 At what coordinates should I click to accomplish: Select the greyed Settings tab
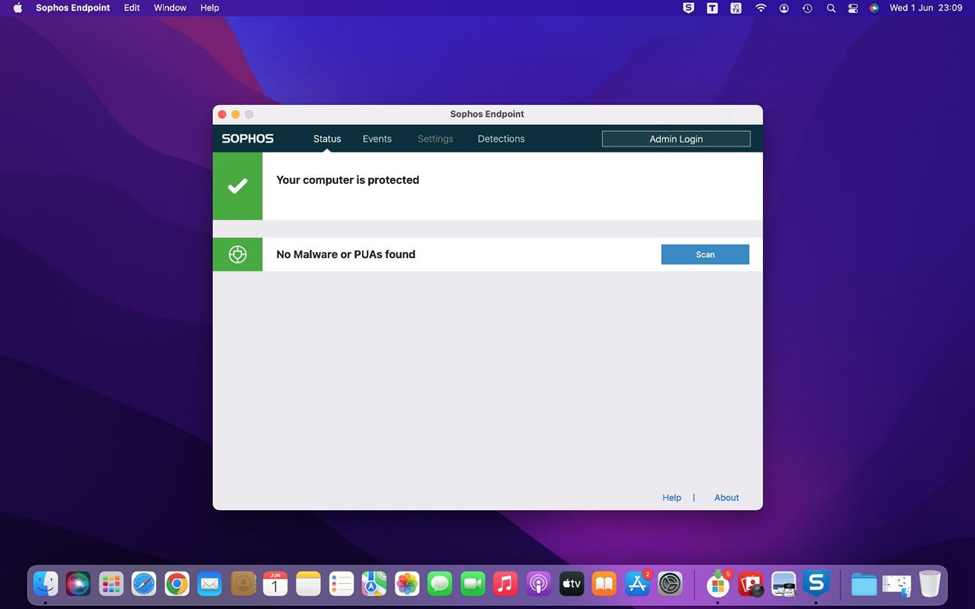(435, 139)
